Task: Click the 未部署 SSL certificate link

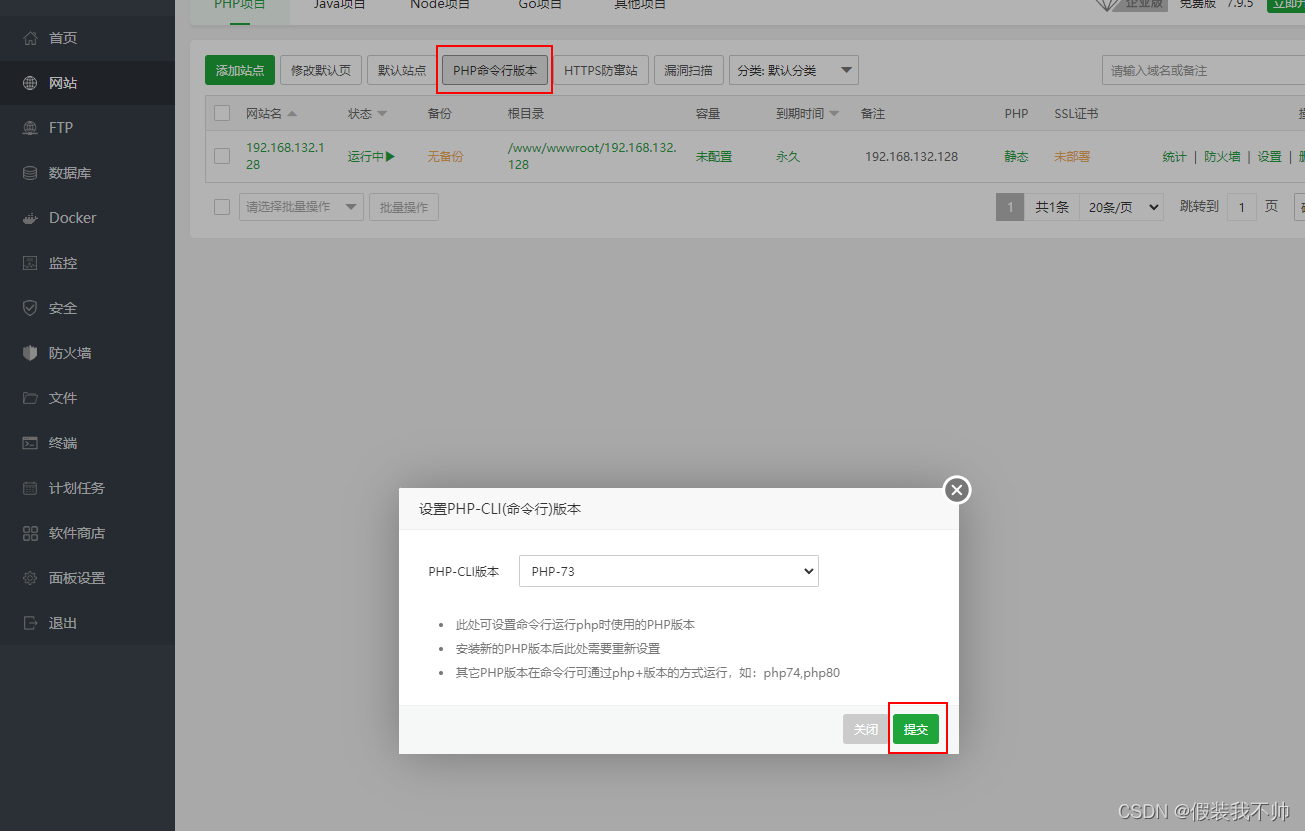Action: [1072, 156]
